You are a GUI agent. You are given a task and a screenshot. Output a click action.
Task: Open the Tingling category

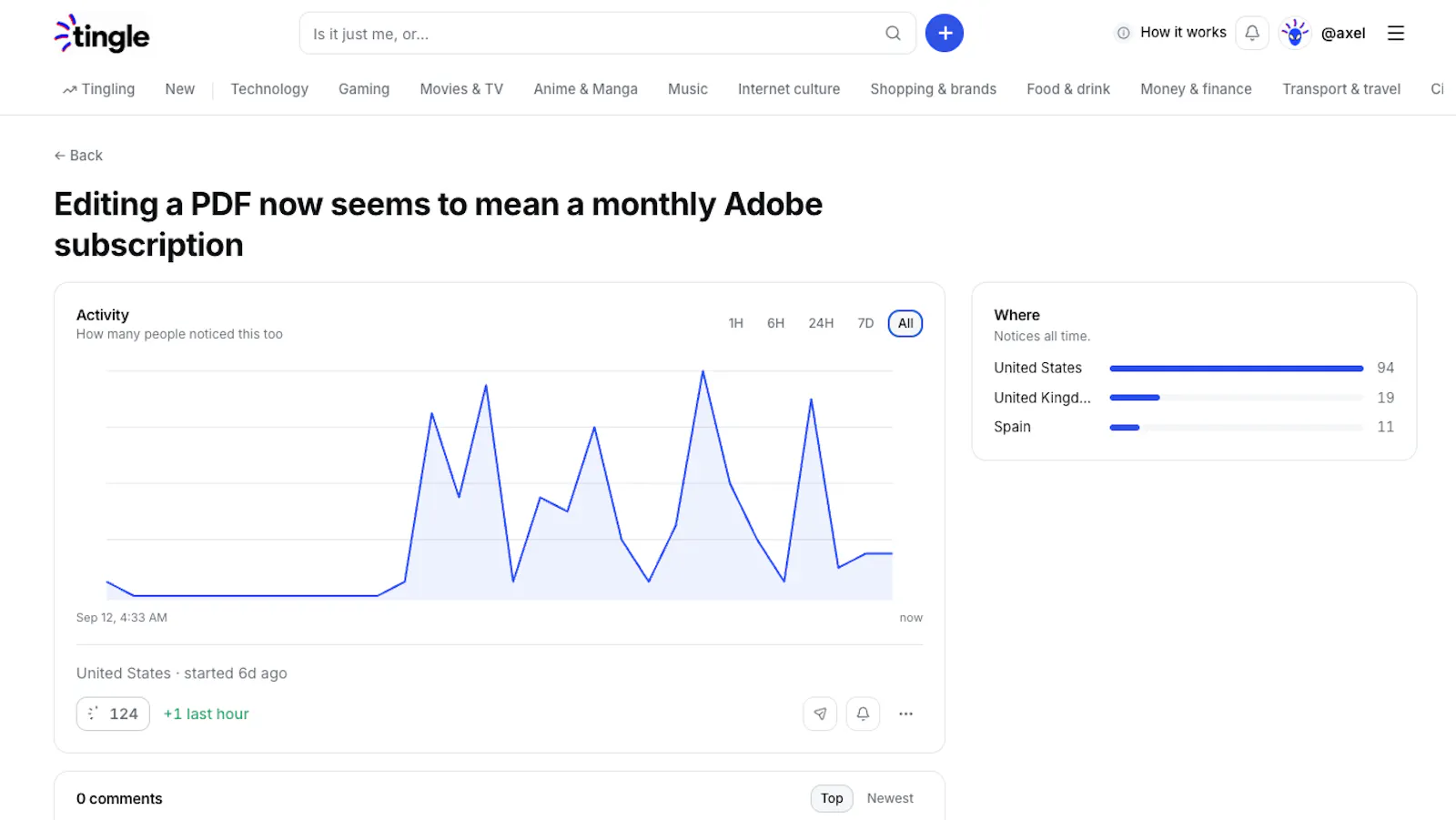(x=99, y=89)
